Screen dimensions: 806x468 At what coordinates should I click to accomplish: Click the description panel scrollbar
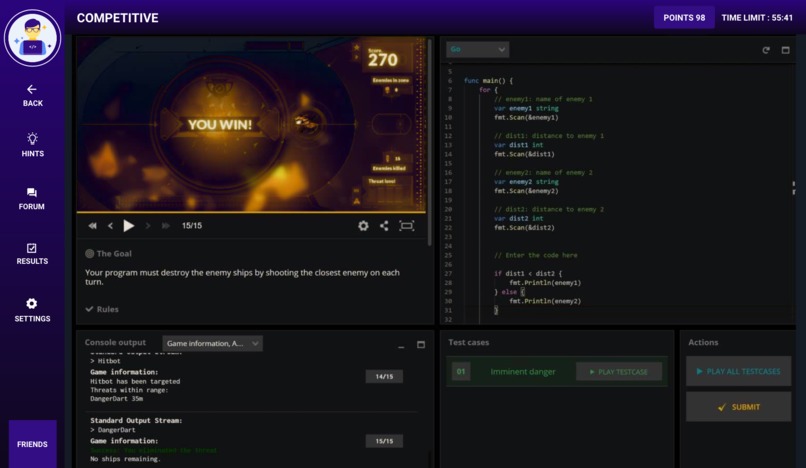coord(430,141)
